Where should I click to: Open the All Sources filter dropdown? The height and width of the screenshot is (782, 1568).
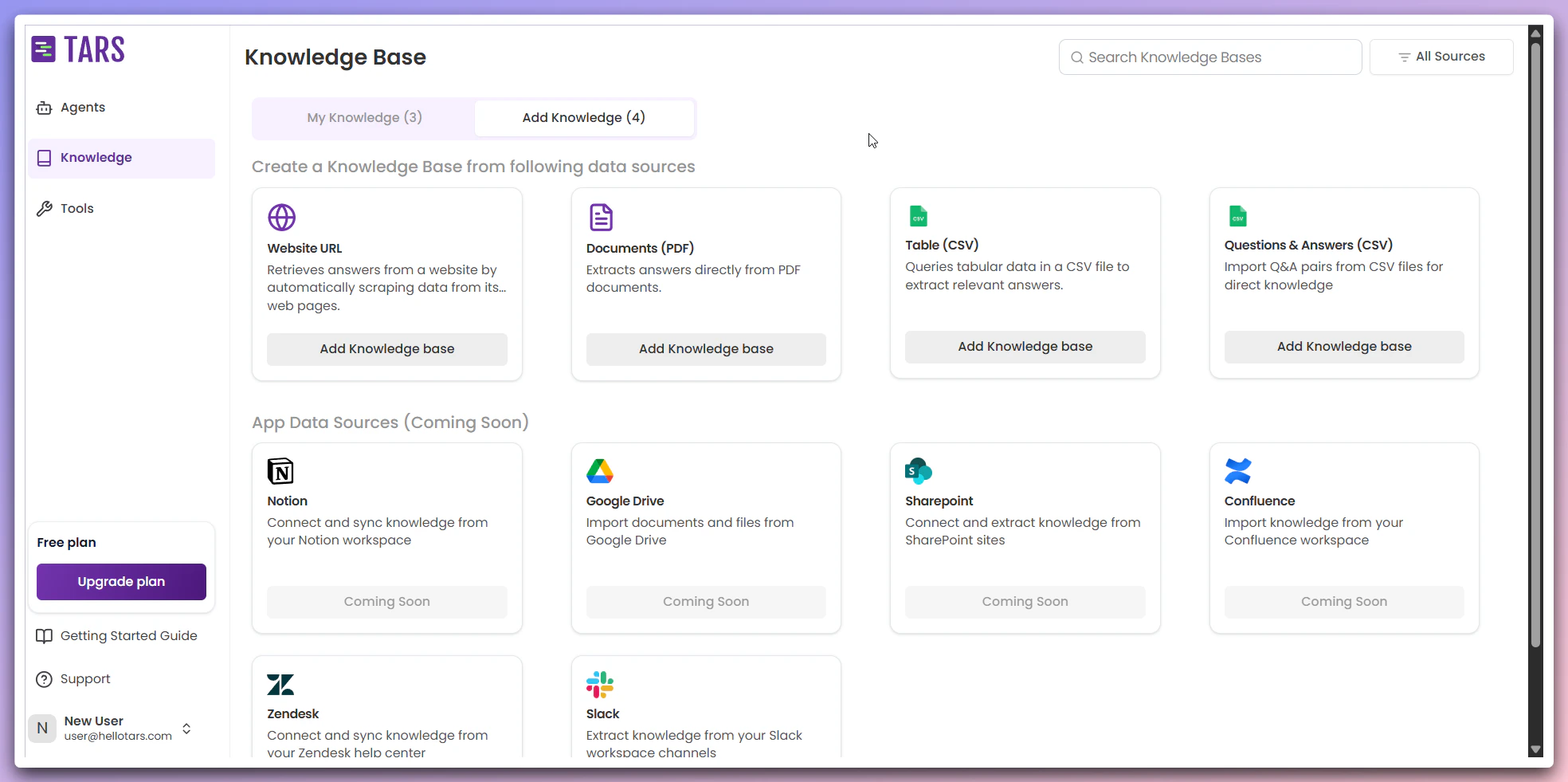pos(1441,57)
